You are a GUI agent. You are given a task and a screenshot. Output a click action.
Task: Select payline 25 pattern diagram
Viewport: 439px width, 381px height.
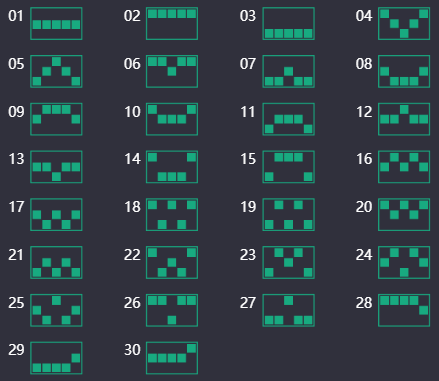click(x=56, y=310)
